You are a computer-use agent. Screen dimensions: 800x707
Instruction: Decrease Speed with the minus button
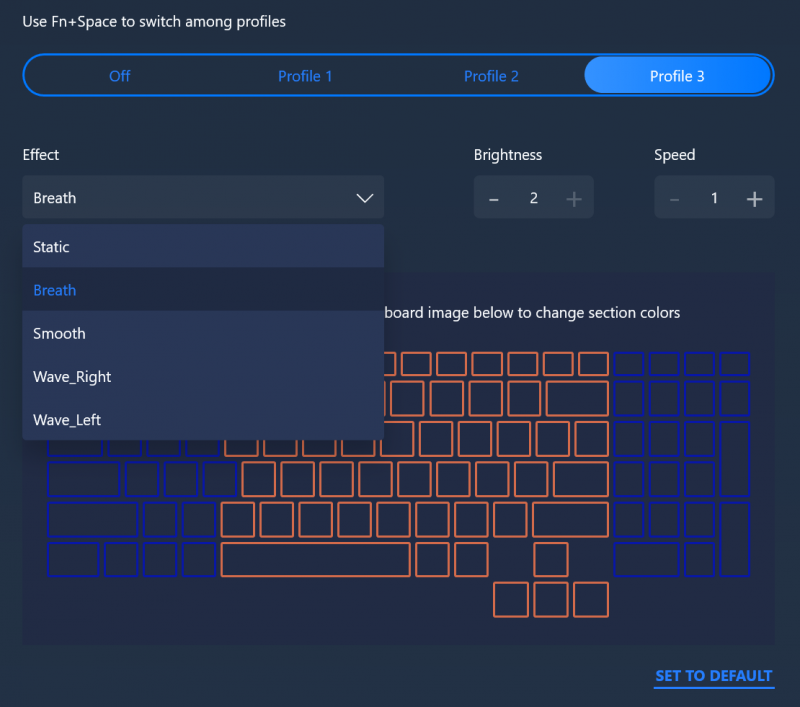[675, 197]
